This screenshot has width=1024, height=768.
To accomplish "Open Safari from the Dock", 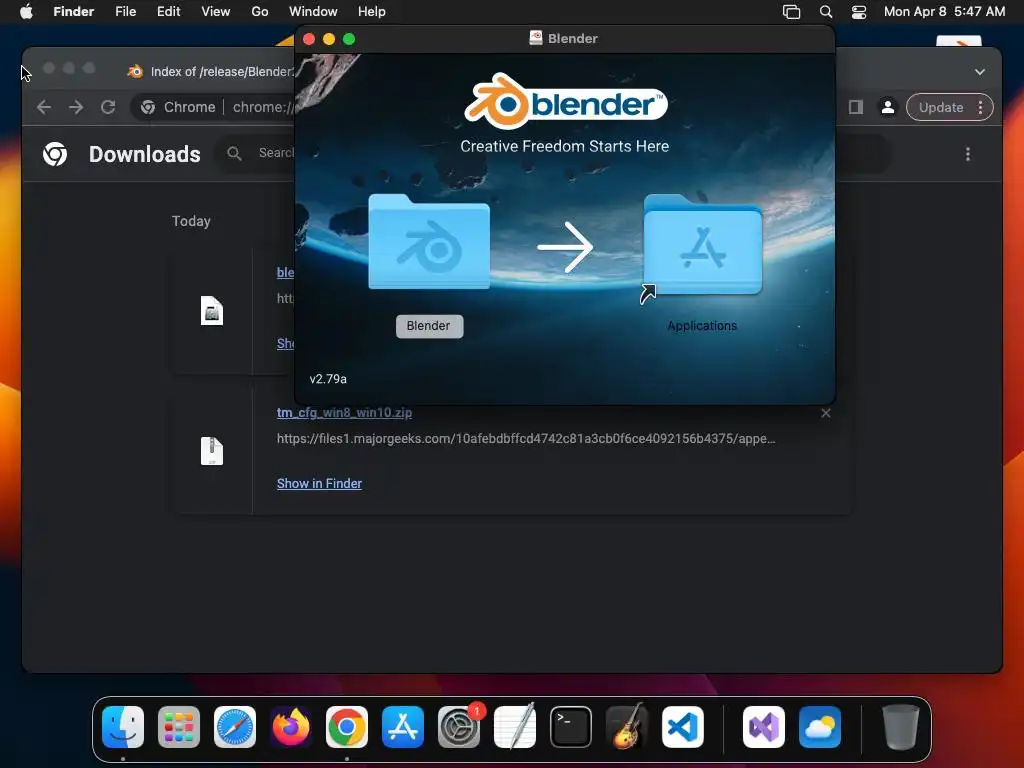I will (x=235, y=727).
